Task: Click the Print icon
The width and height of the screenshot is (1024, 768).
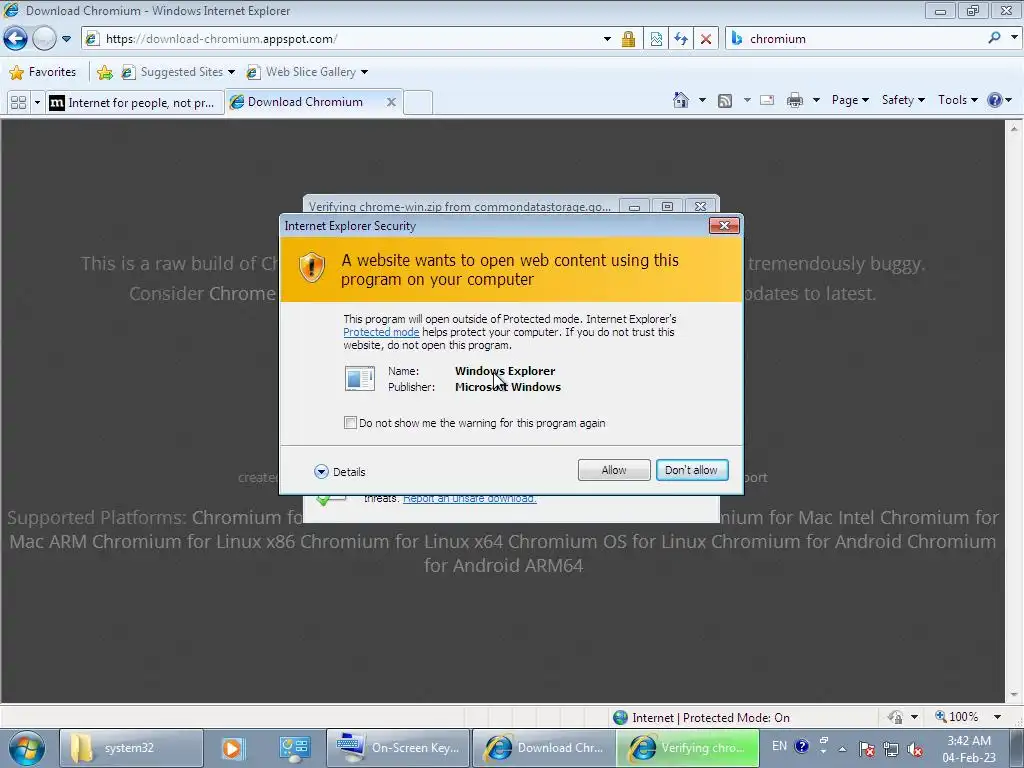Action: 795,100
